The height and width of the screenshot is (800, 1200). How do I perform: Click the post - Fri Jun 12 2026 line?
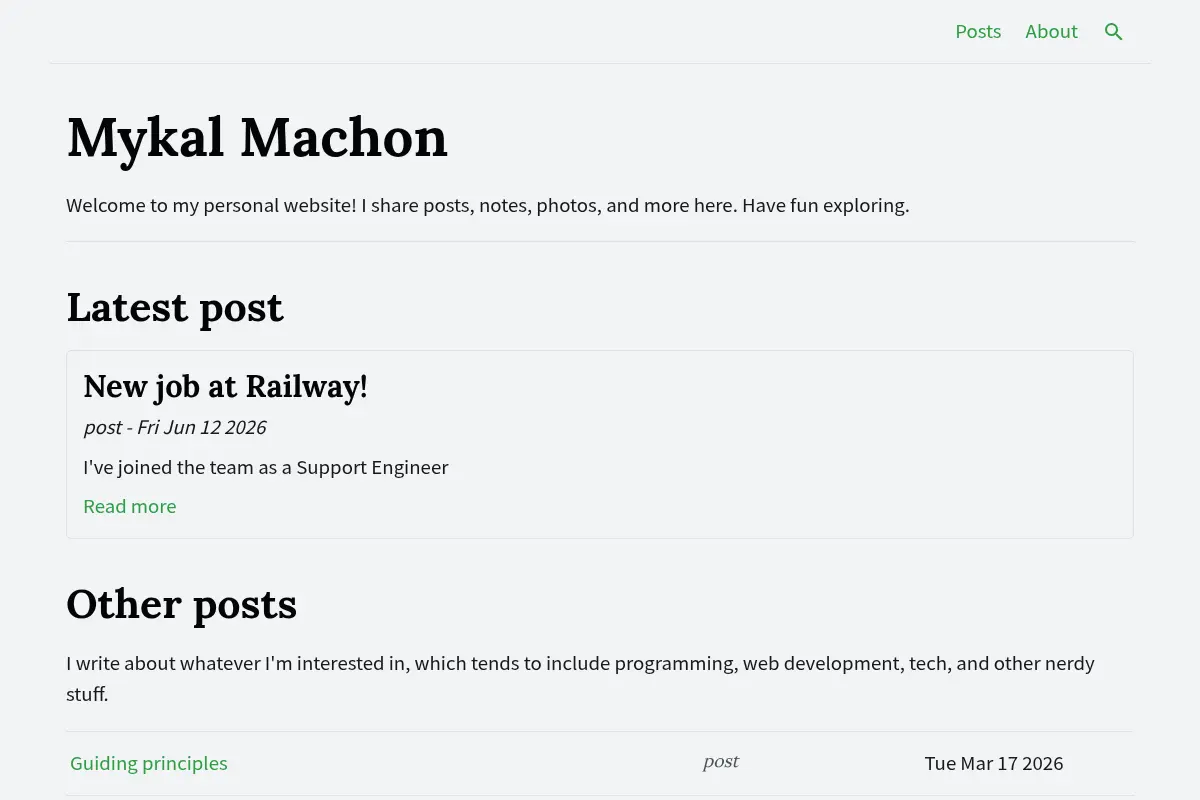175,427
